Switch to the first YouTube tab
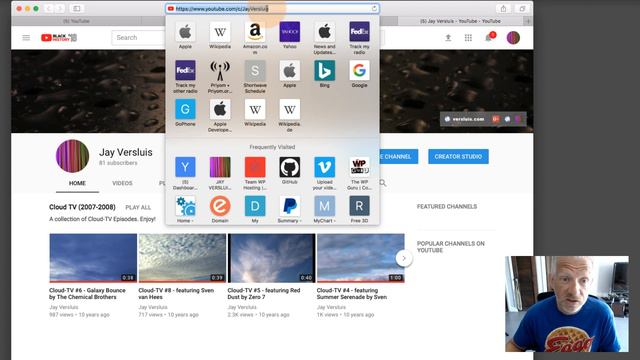This screenshot has height=360, width=640. coord(76,21)
